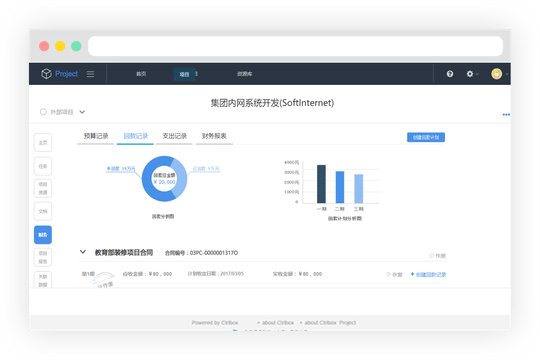This screenshot has height=360, width=540.
Task: Click 作废 on the contract header row
Action: coord(437,256)
